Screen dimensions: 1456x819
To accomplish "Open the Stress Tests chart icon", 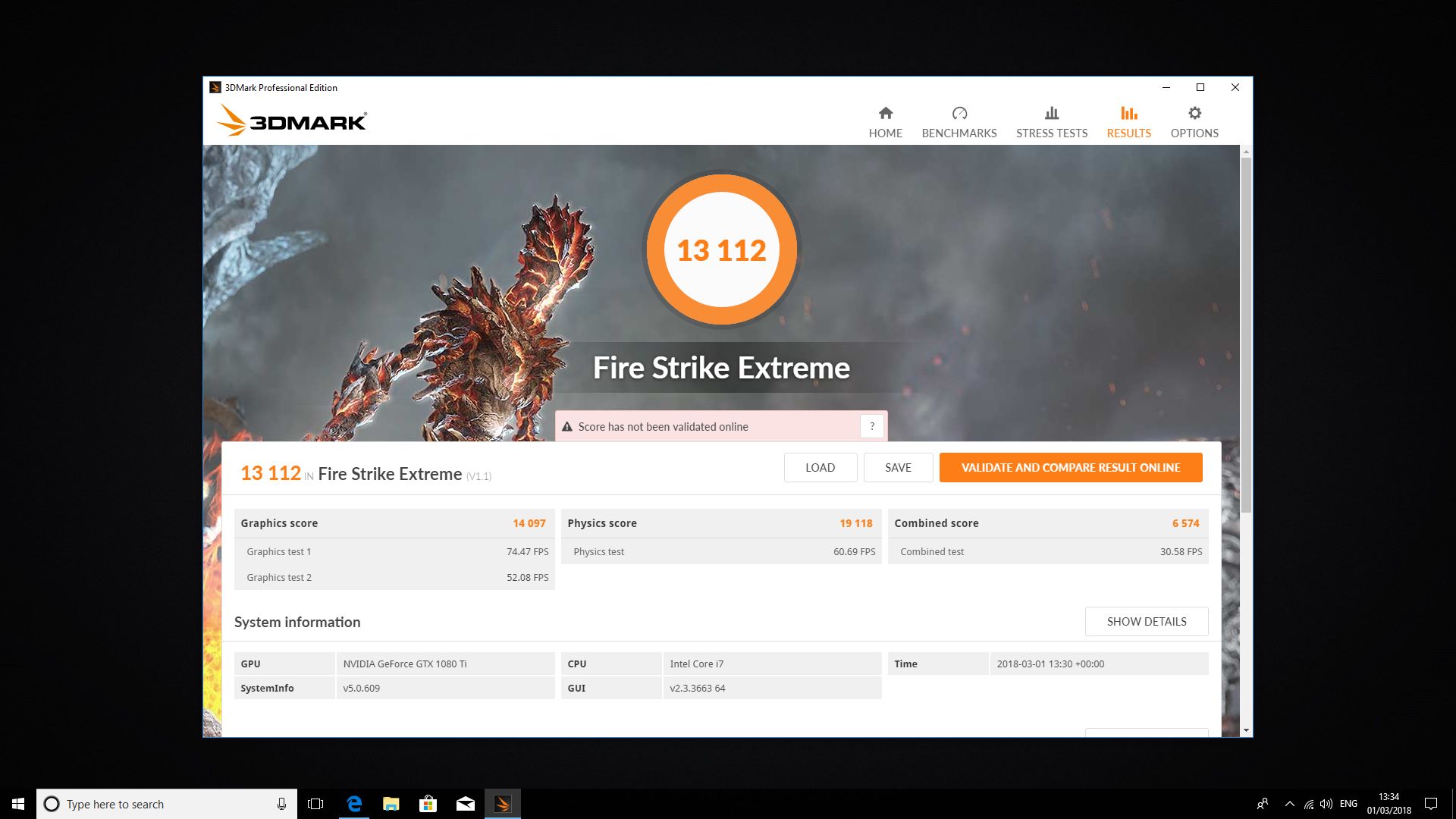I will pyautogui.click(x=1051, y=114).
